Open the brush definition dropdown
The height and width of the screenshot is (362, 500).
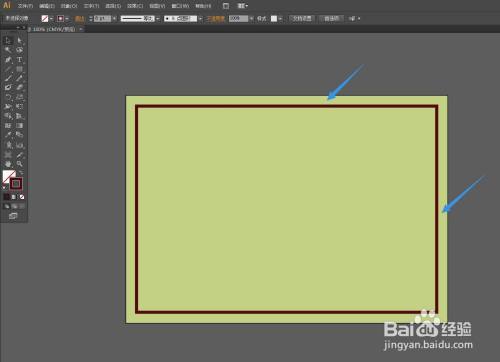point(200,19)
